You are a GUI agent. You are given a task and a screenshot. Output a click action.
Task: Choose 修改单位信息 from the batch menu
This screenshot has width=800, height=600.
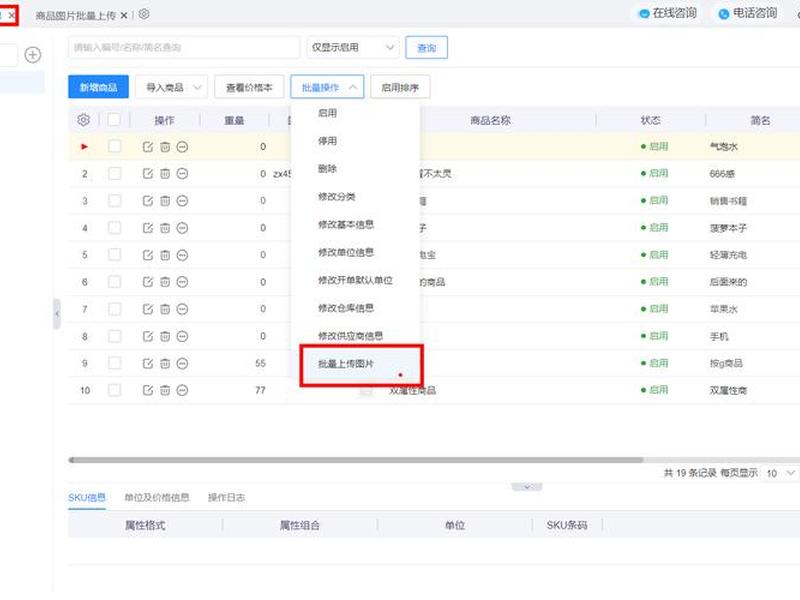click(x=345, y=253)
